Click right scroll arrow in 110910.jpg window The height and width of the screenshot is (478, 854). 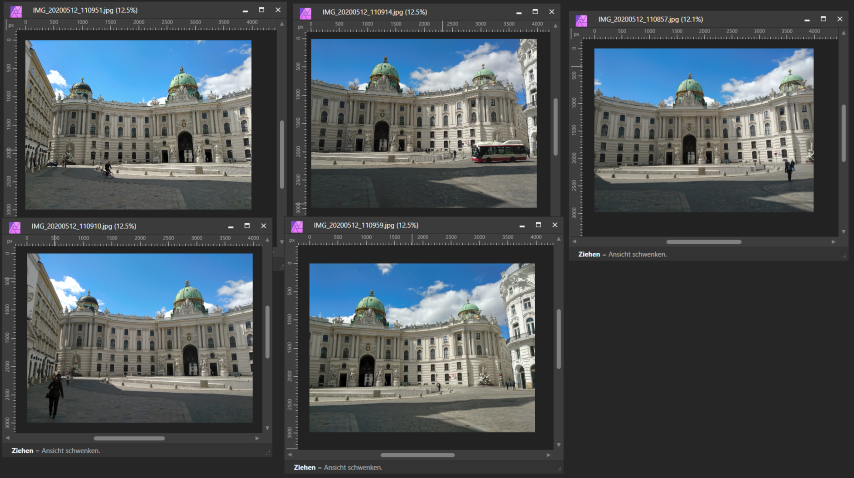click(257, 438)
